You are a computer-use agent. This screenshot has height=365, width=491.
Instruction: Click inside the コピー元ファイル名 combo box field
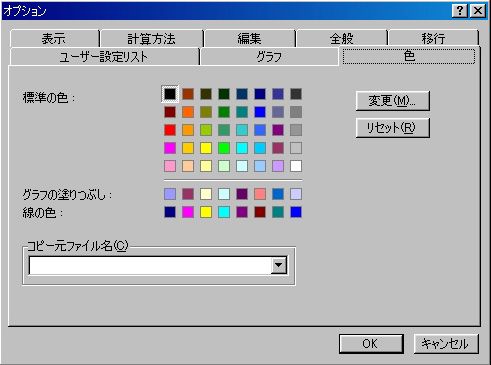tap(150, 265)
